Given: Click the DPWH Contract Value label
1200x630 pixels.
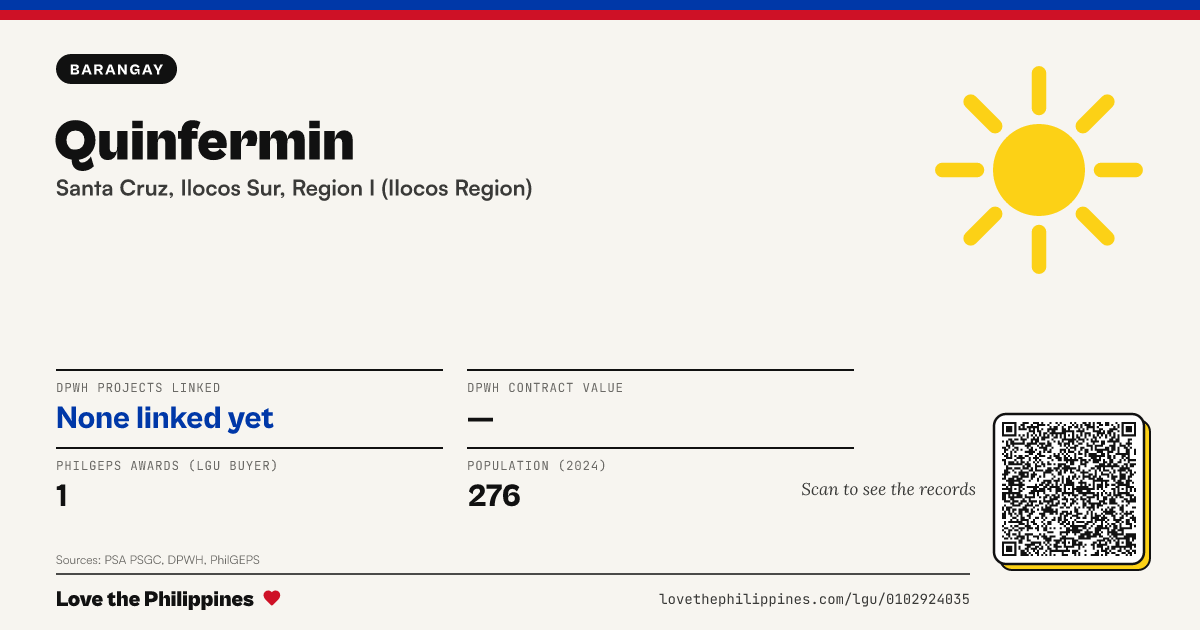Looking at the screenshot, I should [545, 388].
